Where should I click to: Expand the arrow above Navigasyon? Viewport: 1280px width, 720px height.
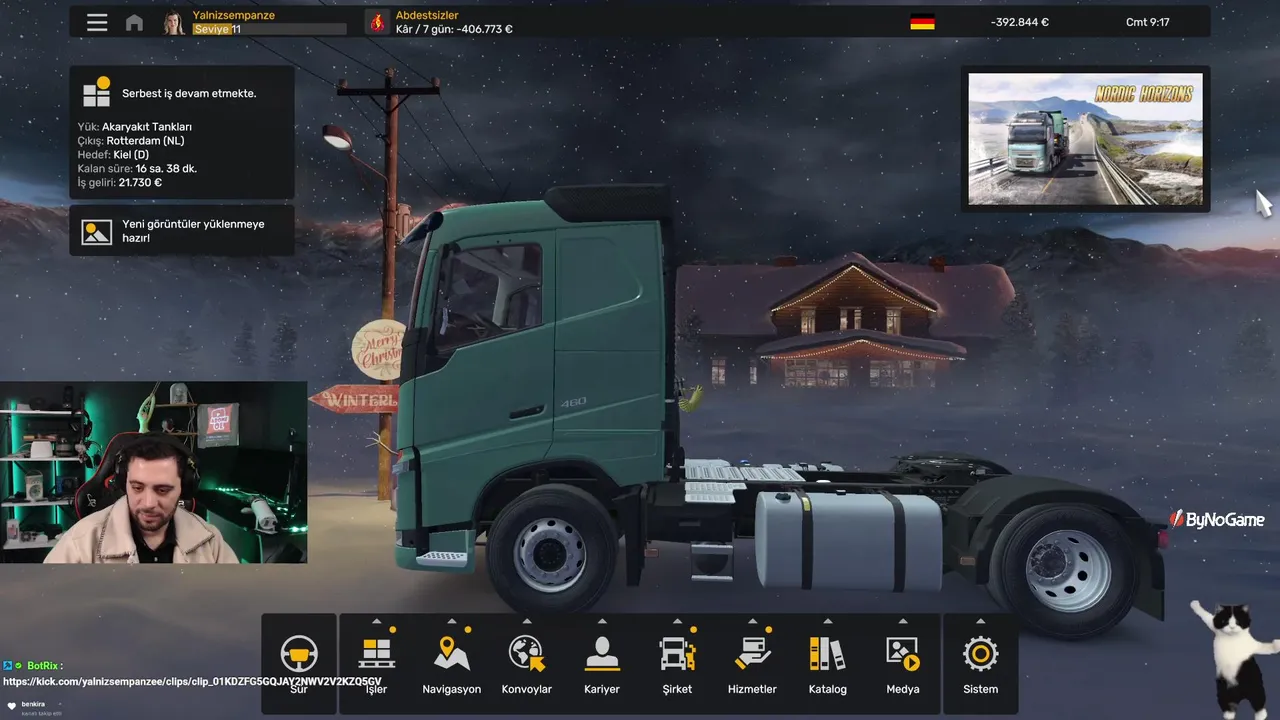tap(452, 621)
